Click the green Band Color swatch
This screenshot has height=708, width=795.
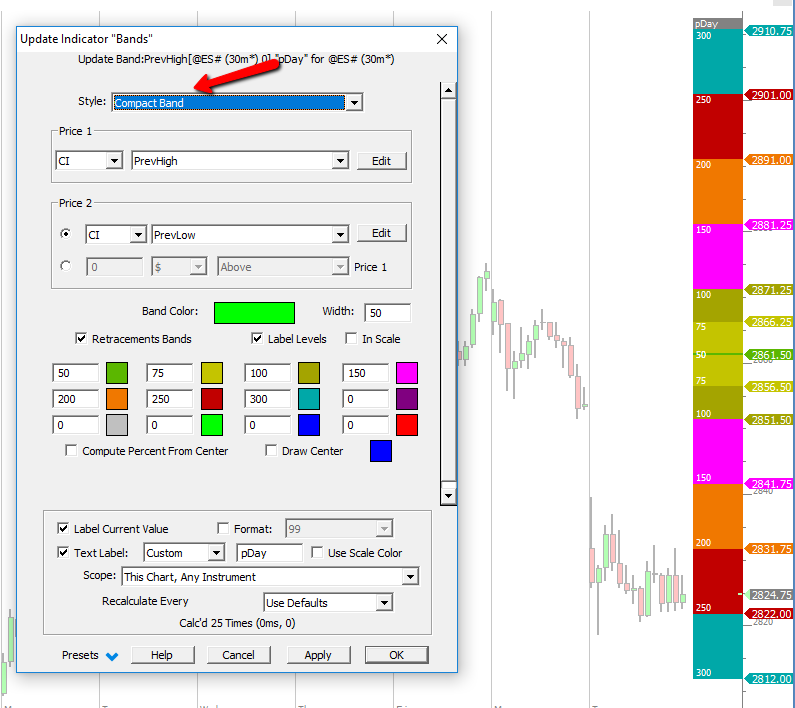(254, 313)
